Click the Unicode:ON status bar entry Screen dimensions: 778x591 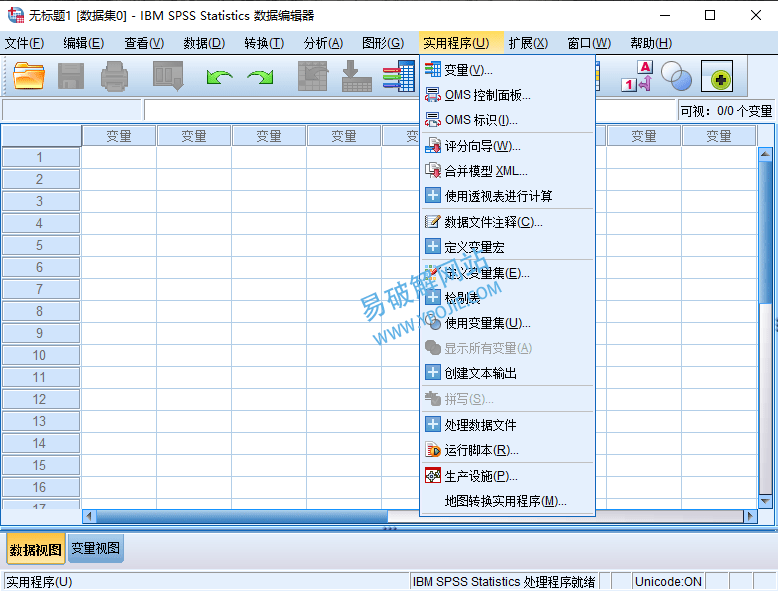(x=668, y=582)
